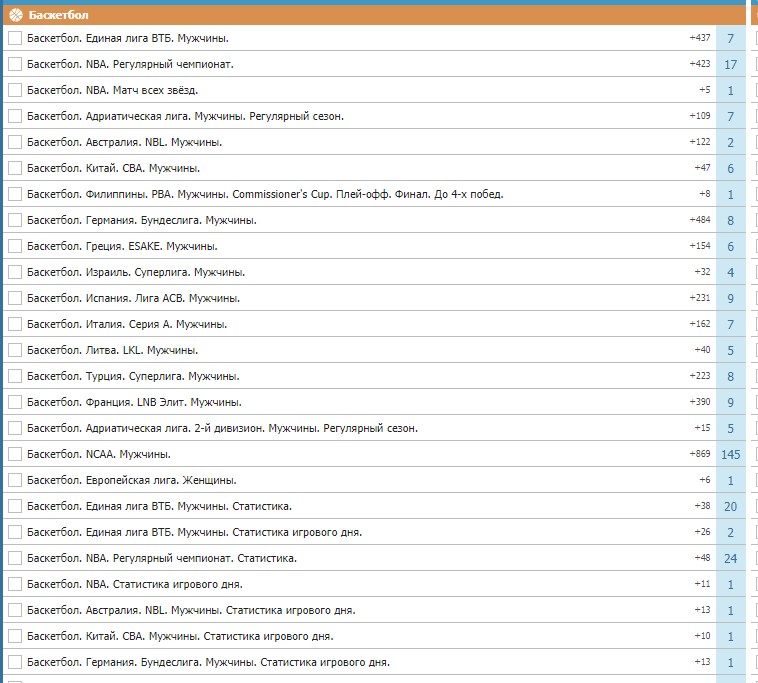
Task: Enable checkbox for Адриатическая лига. Мужчины. Регулярный сезон.
Action: [15, 116]
